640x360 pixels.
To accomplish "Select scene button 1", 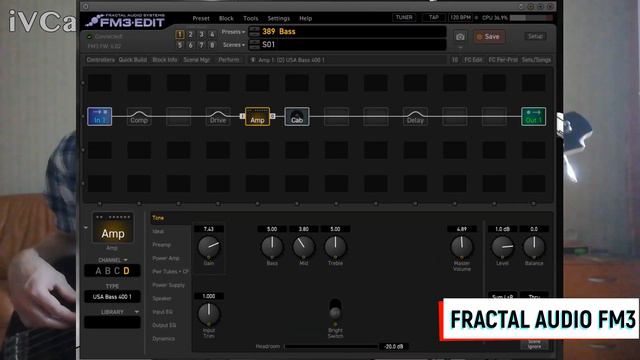I will [x=180, y=34].
